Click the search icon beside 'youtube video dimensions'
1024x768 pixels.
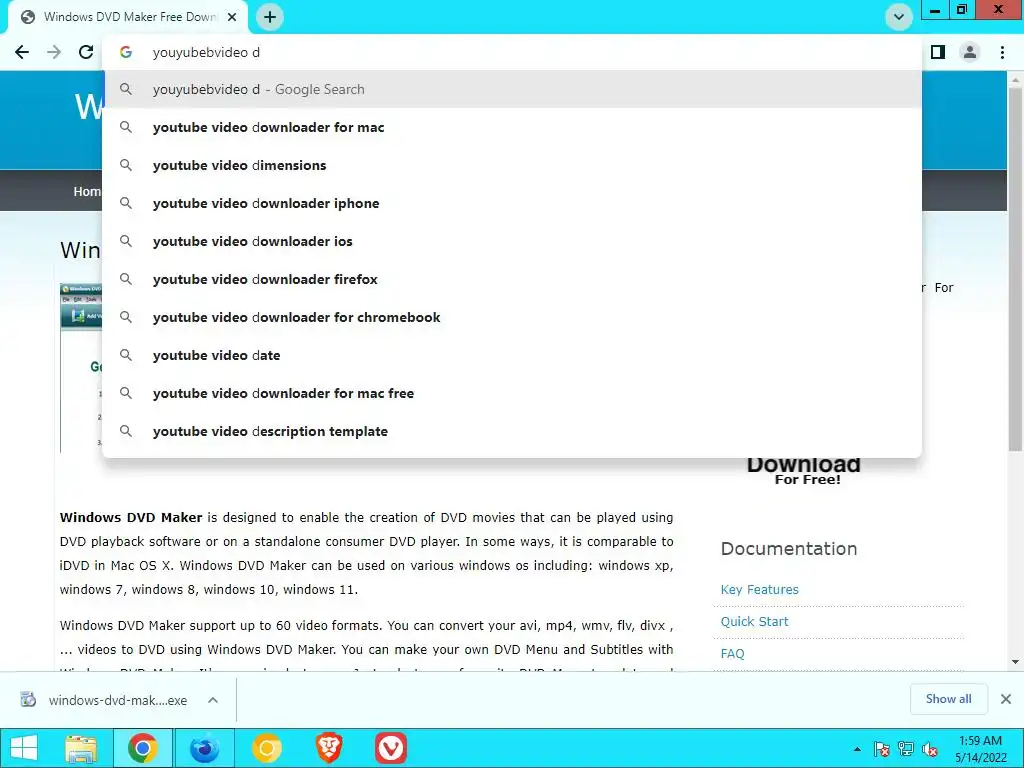126,165
